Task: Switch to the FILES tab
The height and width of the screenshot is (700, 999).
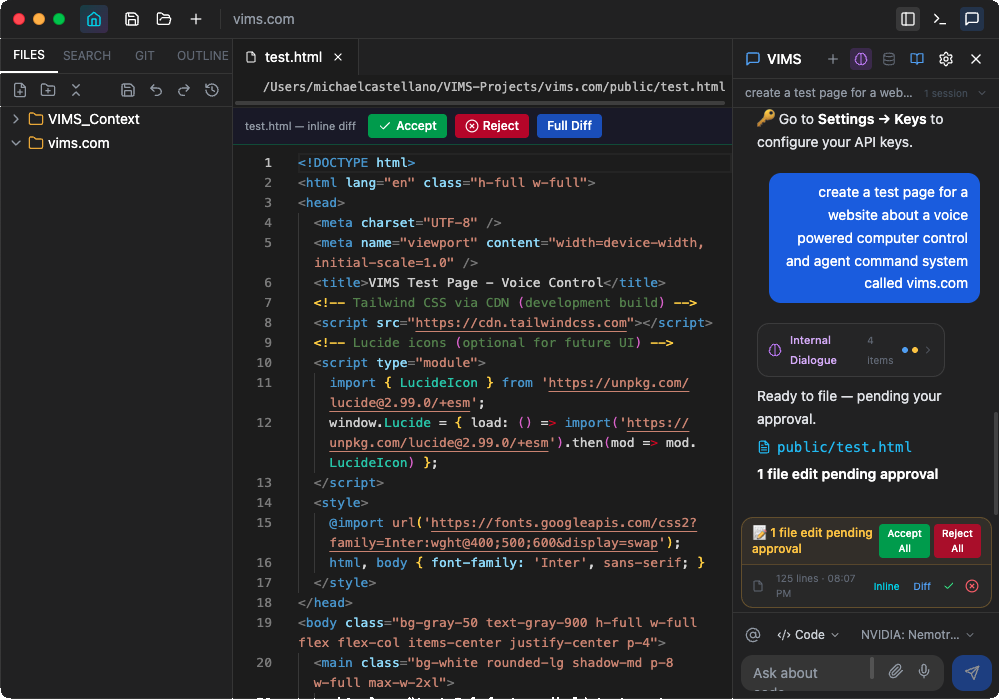Action: (x=29, y=55)
